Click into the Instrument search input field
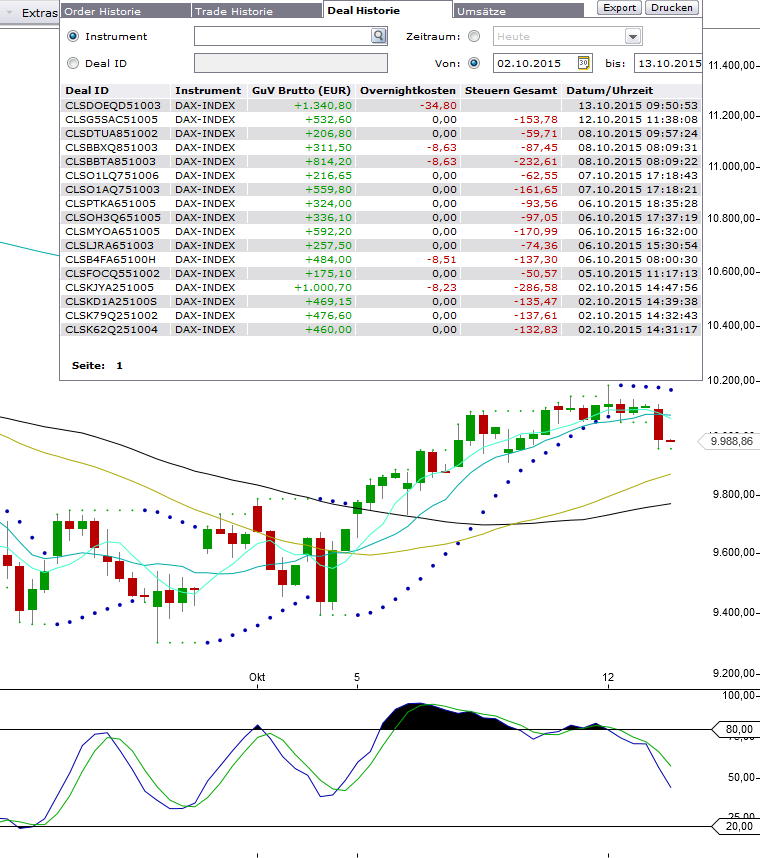 pos(282,36)
